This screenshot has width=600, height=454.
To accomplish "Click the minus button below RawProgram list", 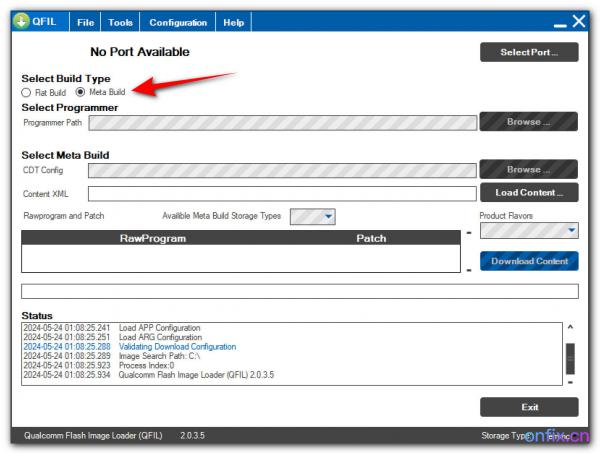I will pyautogui.click(x=469, y=270).
